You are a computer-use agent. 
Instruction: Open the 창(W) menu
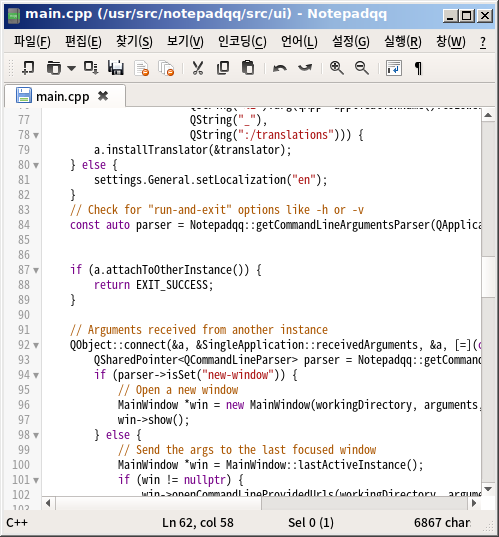click(450, 42)
